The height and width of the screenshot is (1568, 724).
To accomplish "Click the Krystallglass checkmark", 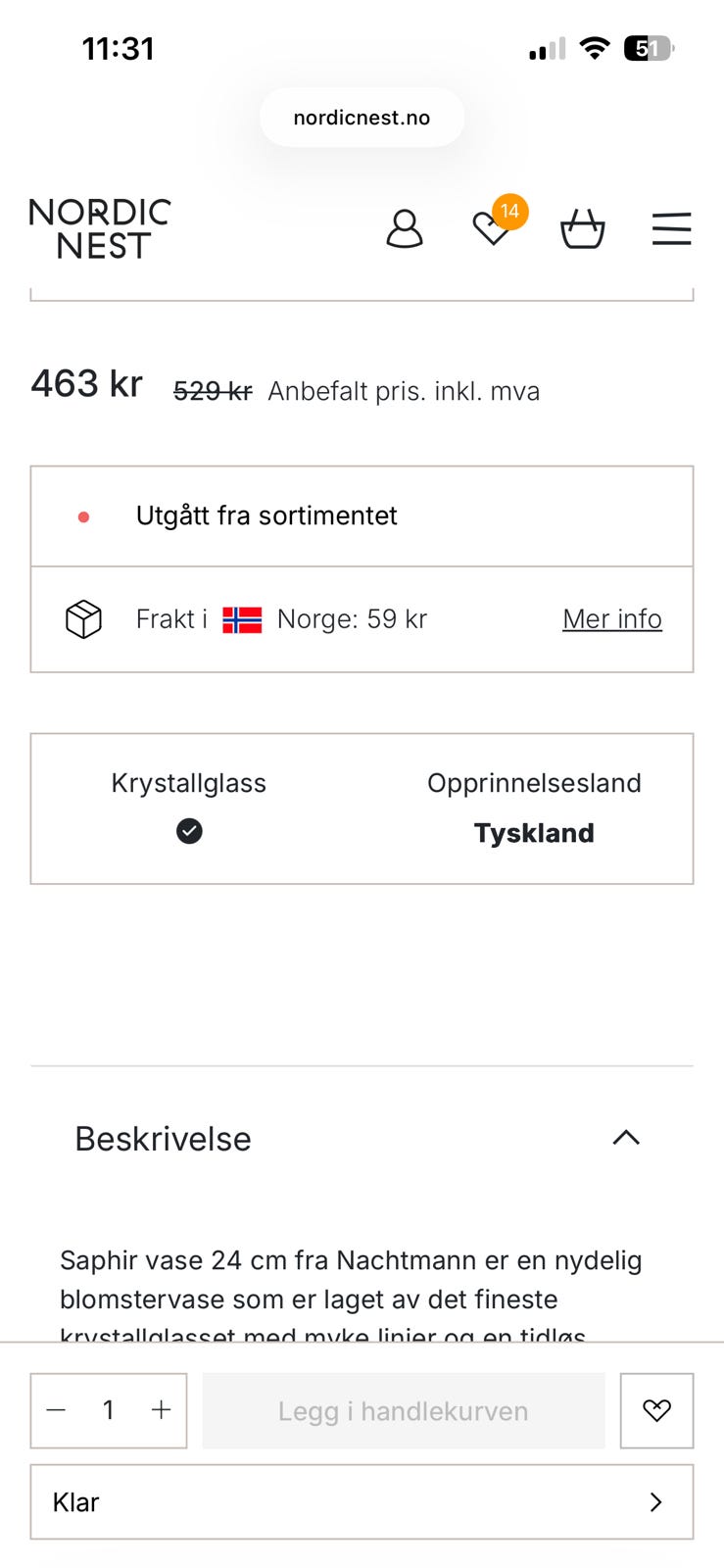I will 189,831.
